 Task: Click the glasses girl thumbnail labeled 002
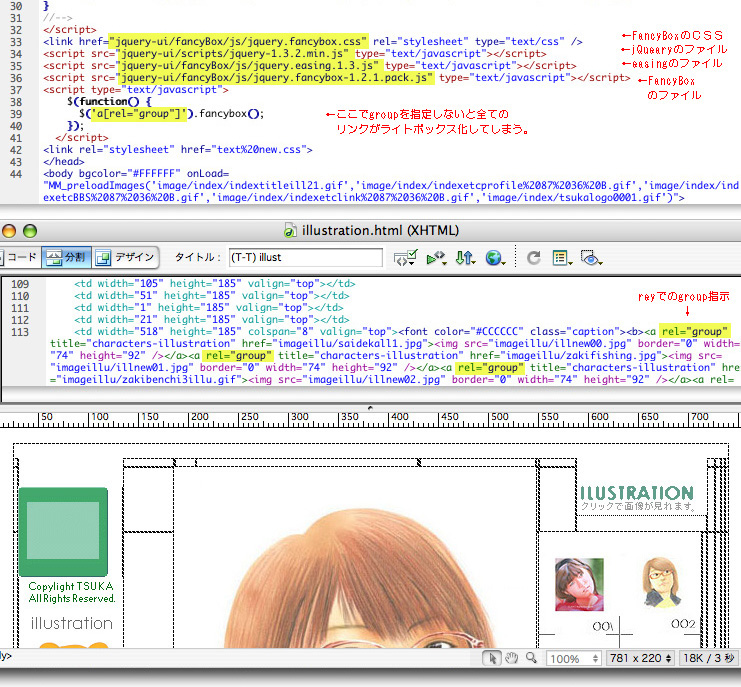click(661, 583)
